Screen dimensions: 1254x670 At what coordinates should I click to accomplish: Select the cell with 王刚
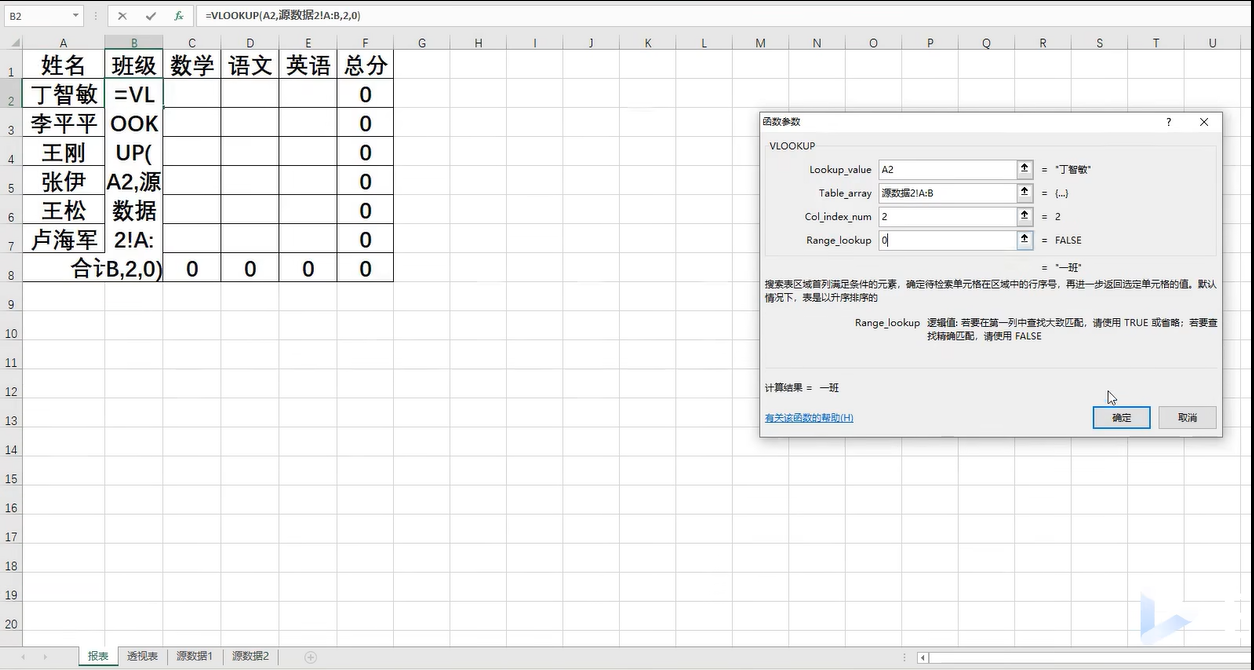[63, 153]
